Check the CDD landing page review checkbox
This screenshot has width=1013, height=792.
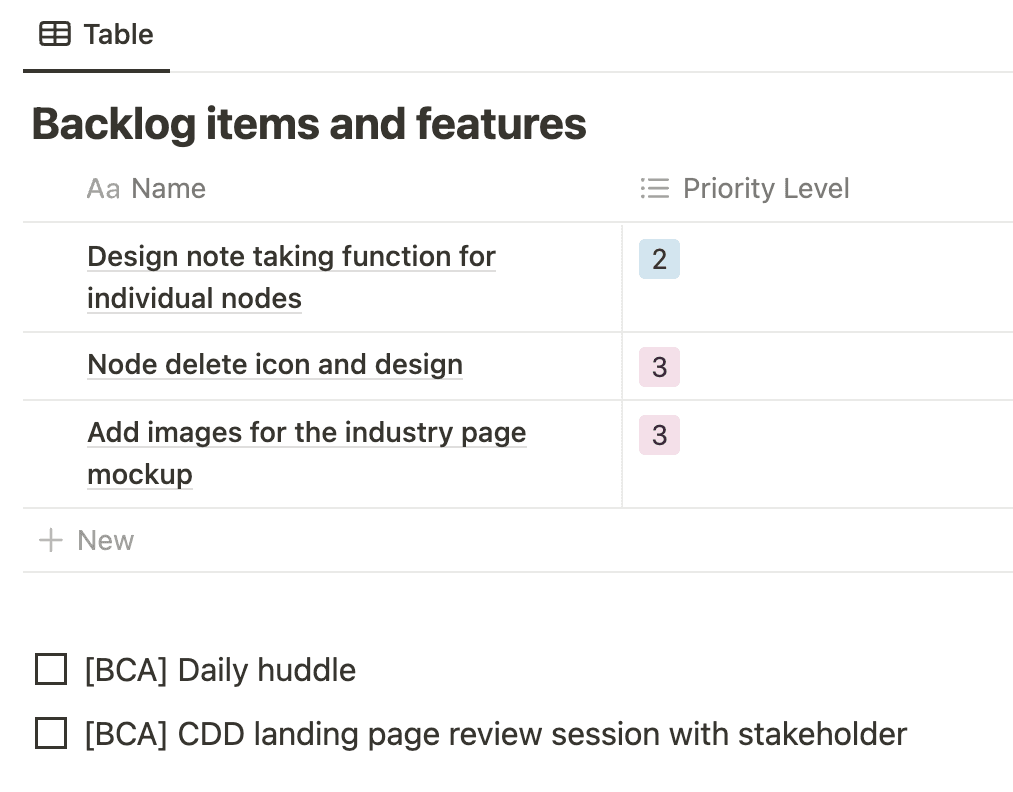click(51, 734)
